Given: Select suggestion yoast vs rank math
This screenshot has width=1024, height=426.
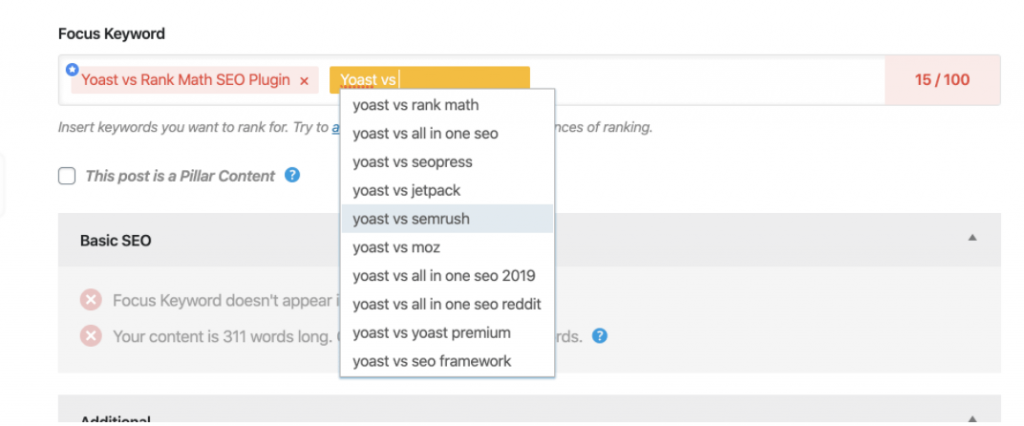Looking at the screenshot, I should [415, 105].
